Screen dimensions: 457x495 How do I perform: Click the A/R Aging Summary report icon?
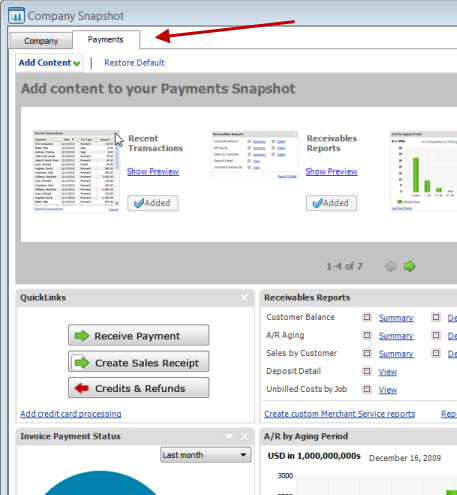pyautogui.click(x=367, y=335)
